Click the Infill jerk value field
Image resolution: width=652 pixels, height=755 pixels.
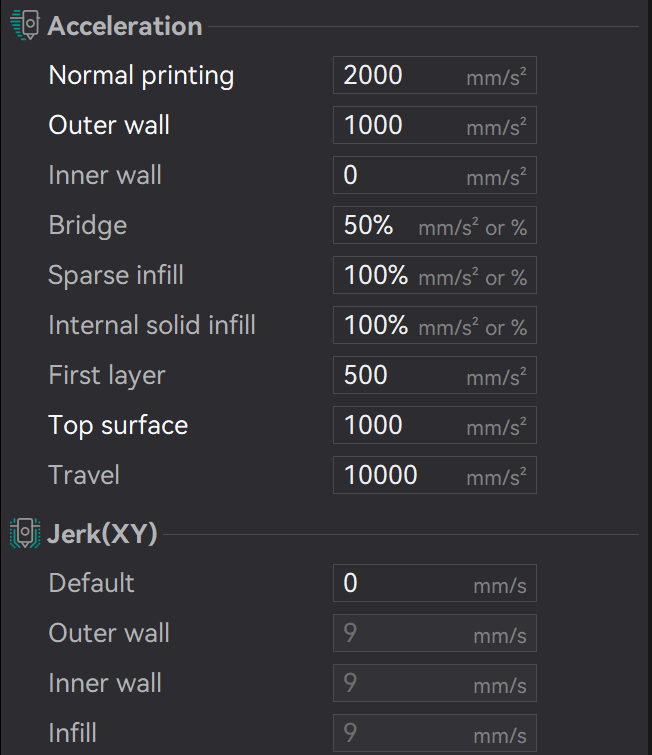(x=400, y=733)
